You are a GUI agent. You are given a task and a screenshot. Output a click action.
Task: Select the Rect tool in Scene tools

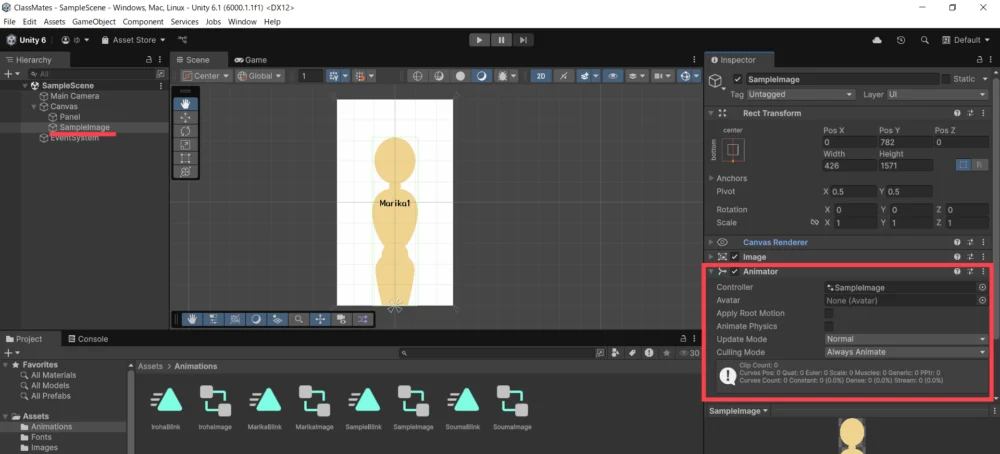[186, 158]
